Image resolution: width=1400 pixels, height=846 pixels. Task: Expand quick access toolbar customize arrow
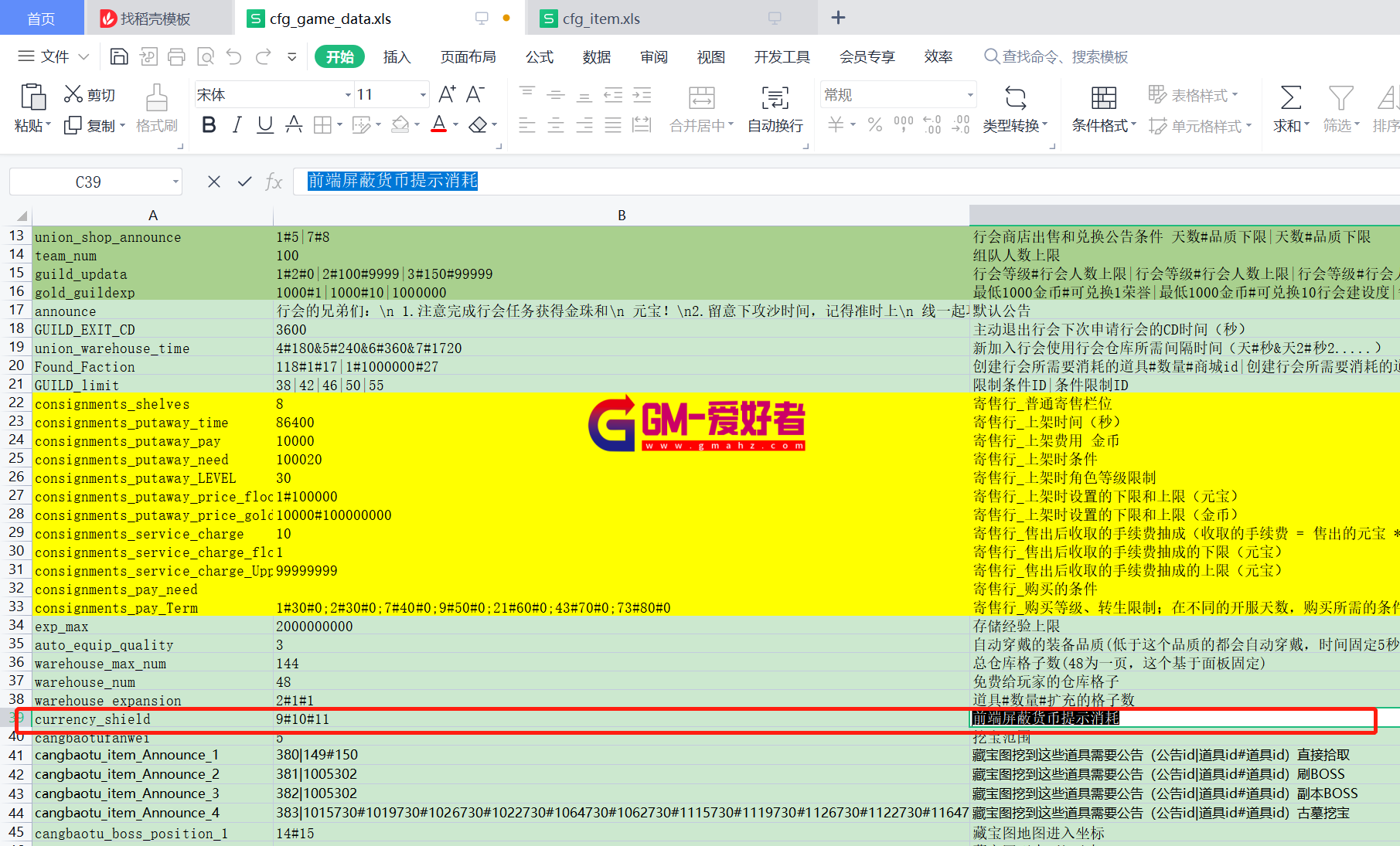pos(291,56)
